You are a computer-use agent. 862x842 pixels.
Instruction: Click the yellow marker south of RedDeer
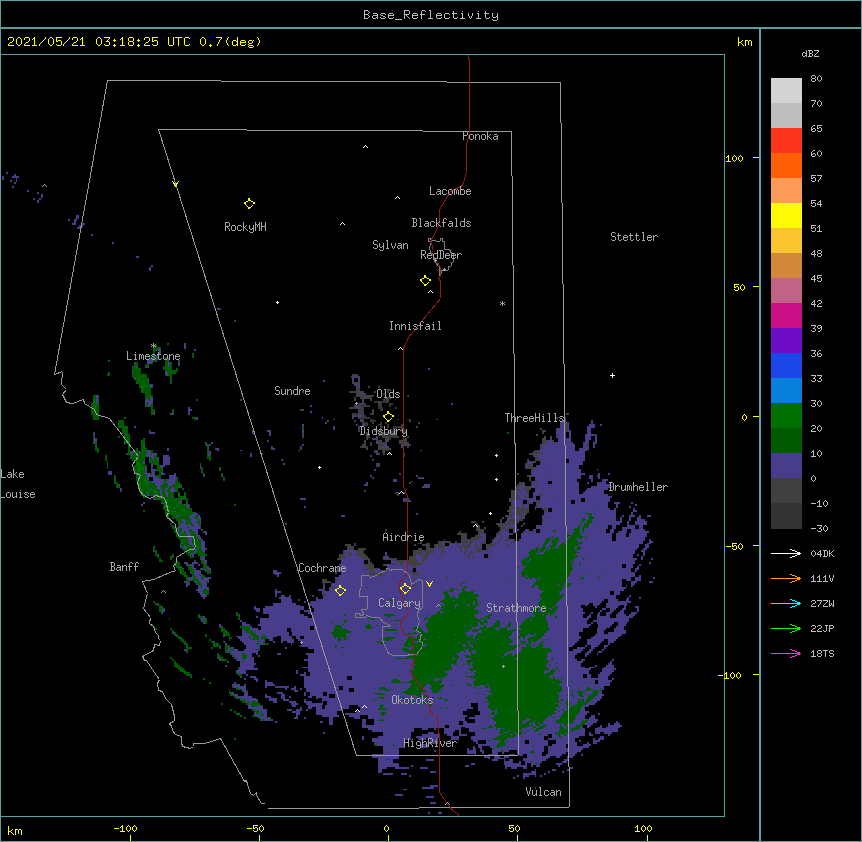pos(425,280)
